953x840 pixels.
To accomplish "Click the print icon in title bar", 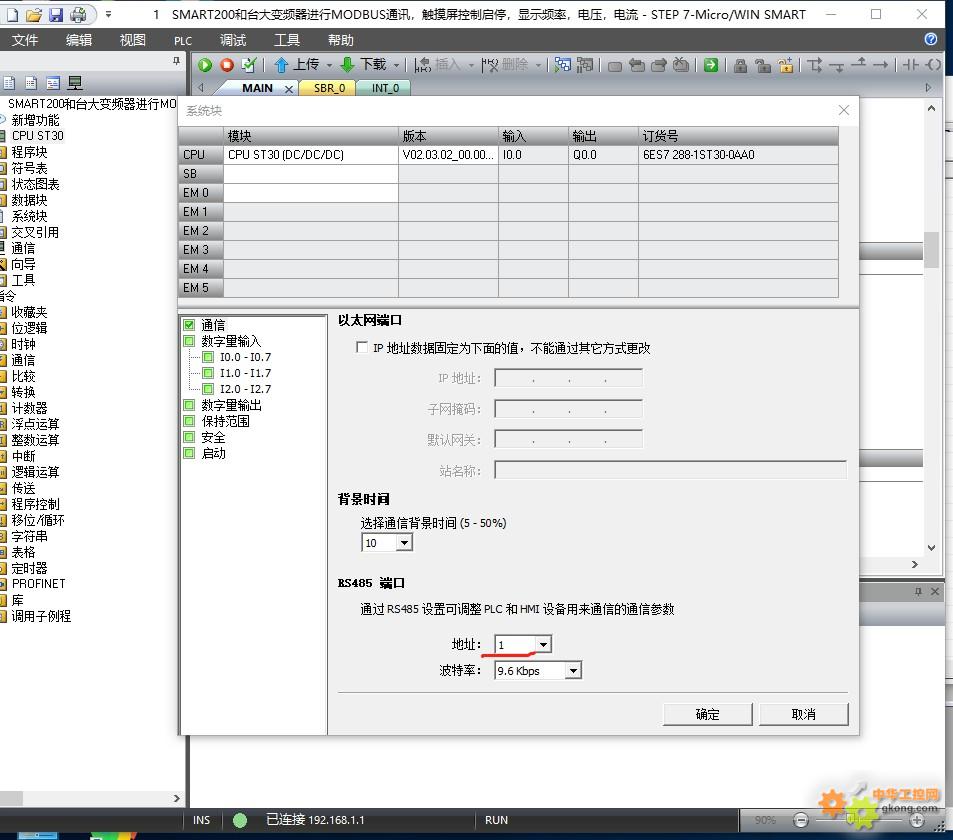I will [x=78, y=15].
